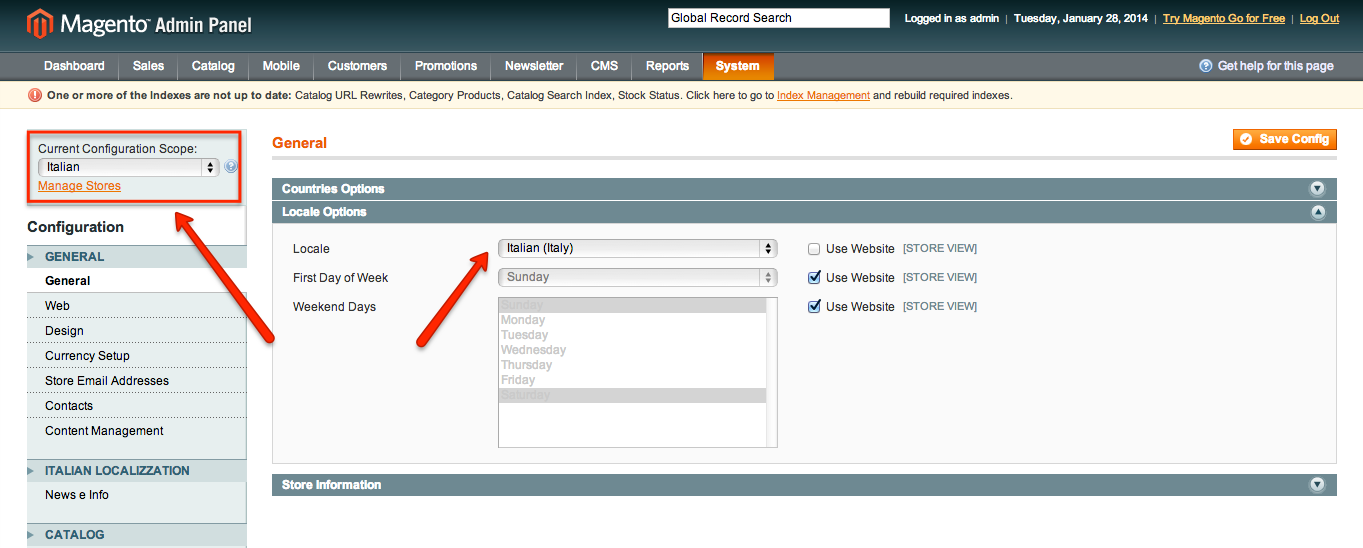Open the CMS menu
Screen dimensions: 1363x548
point(604,66)
